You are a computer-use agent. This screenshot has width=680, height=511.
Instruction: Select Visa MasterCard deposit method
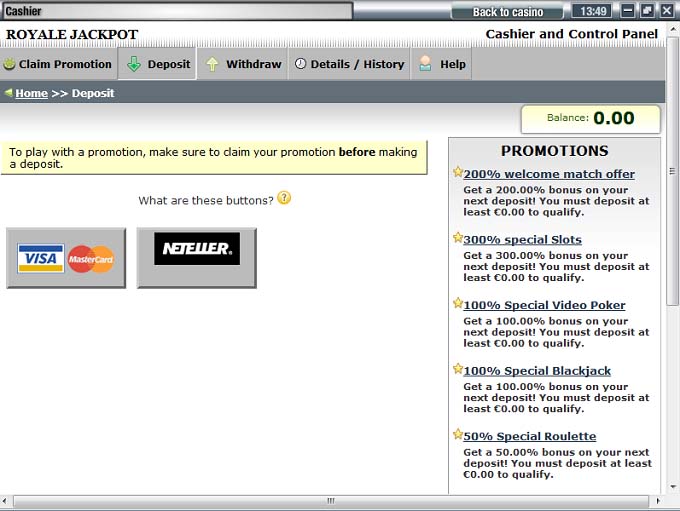[x=66, y=258]
